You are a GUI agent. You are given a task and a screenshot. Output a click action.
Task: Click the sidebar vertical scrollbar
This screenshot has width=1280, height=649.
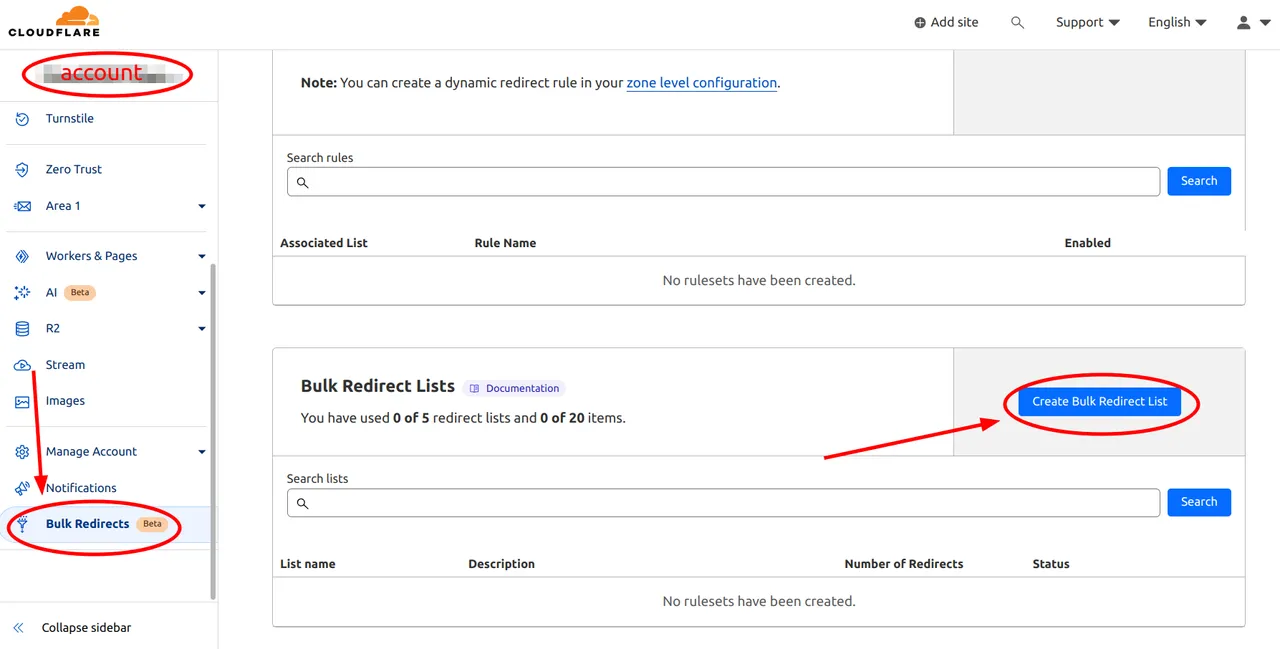pos(212,430)
